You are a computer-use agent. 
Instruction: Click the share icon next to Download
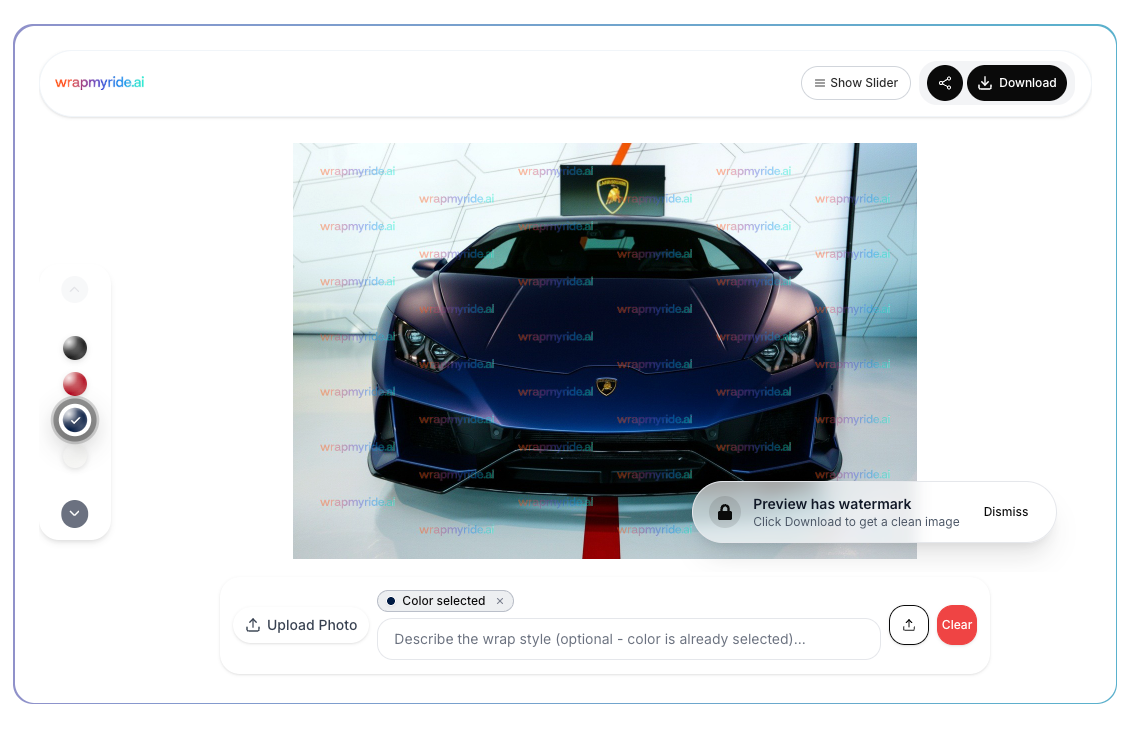tap(944, 83)
